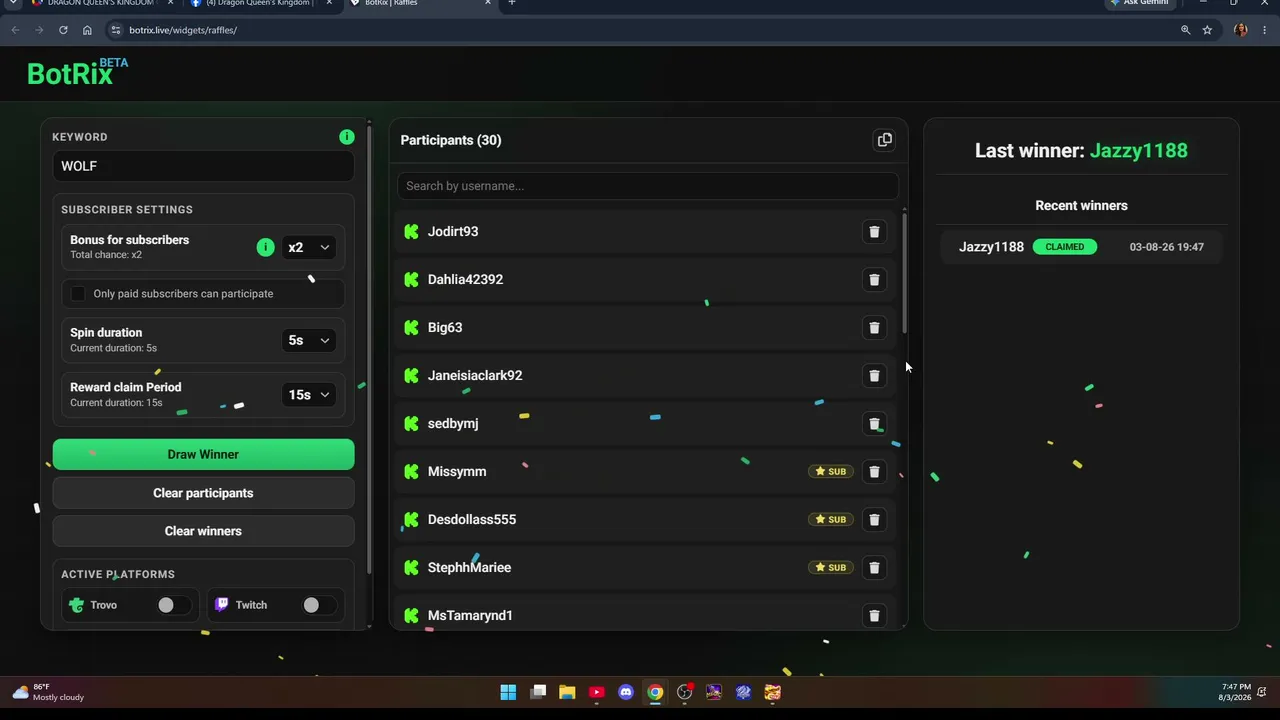This screenshot has width=1280, height=720.
Task: Open the tab search dropdown in Chrome
Action: [12, 4]
